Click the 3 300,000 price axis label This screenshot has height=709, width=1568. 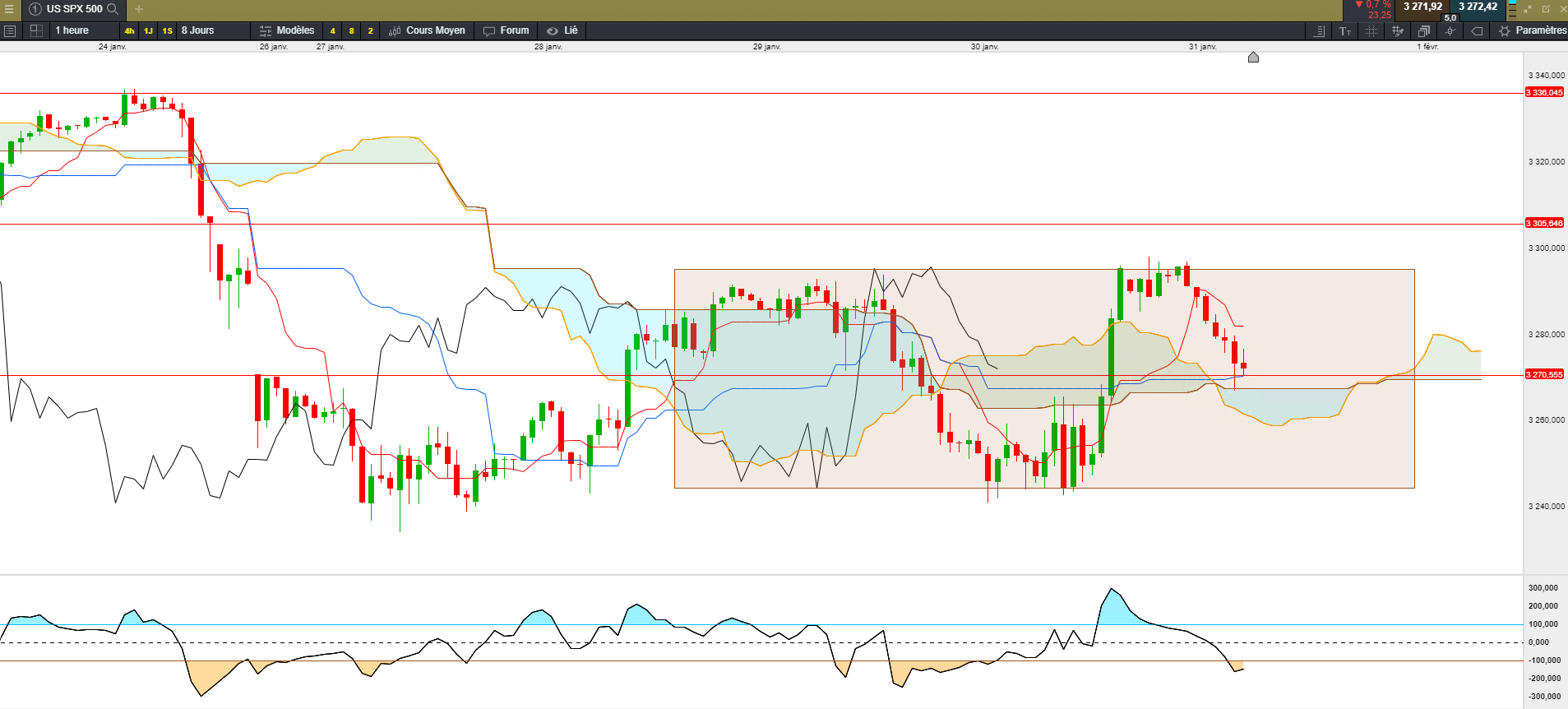[x=1547, y=248]
